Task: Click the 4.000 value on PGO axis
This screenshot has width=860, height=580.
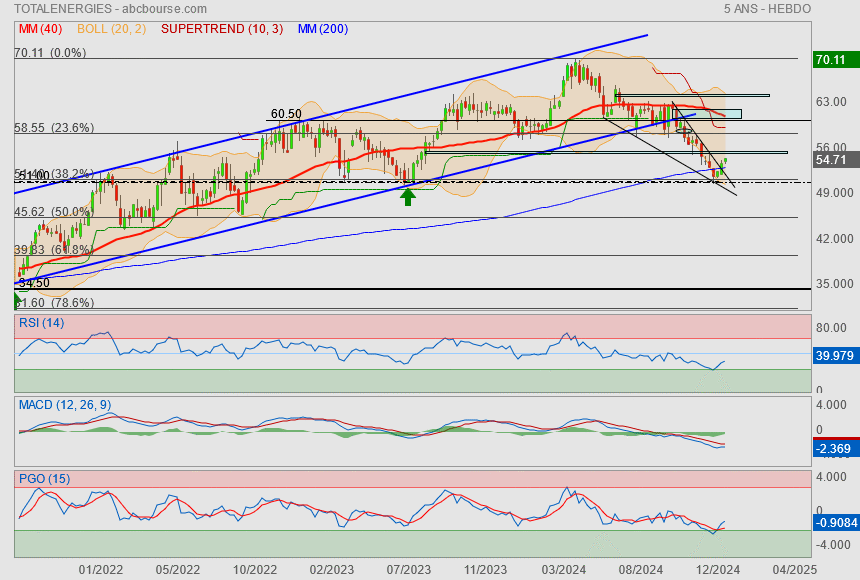Action: click(831, 477)
